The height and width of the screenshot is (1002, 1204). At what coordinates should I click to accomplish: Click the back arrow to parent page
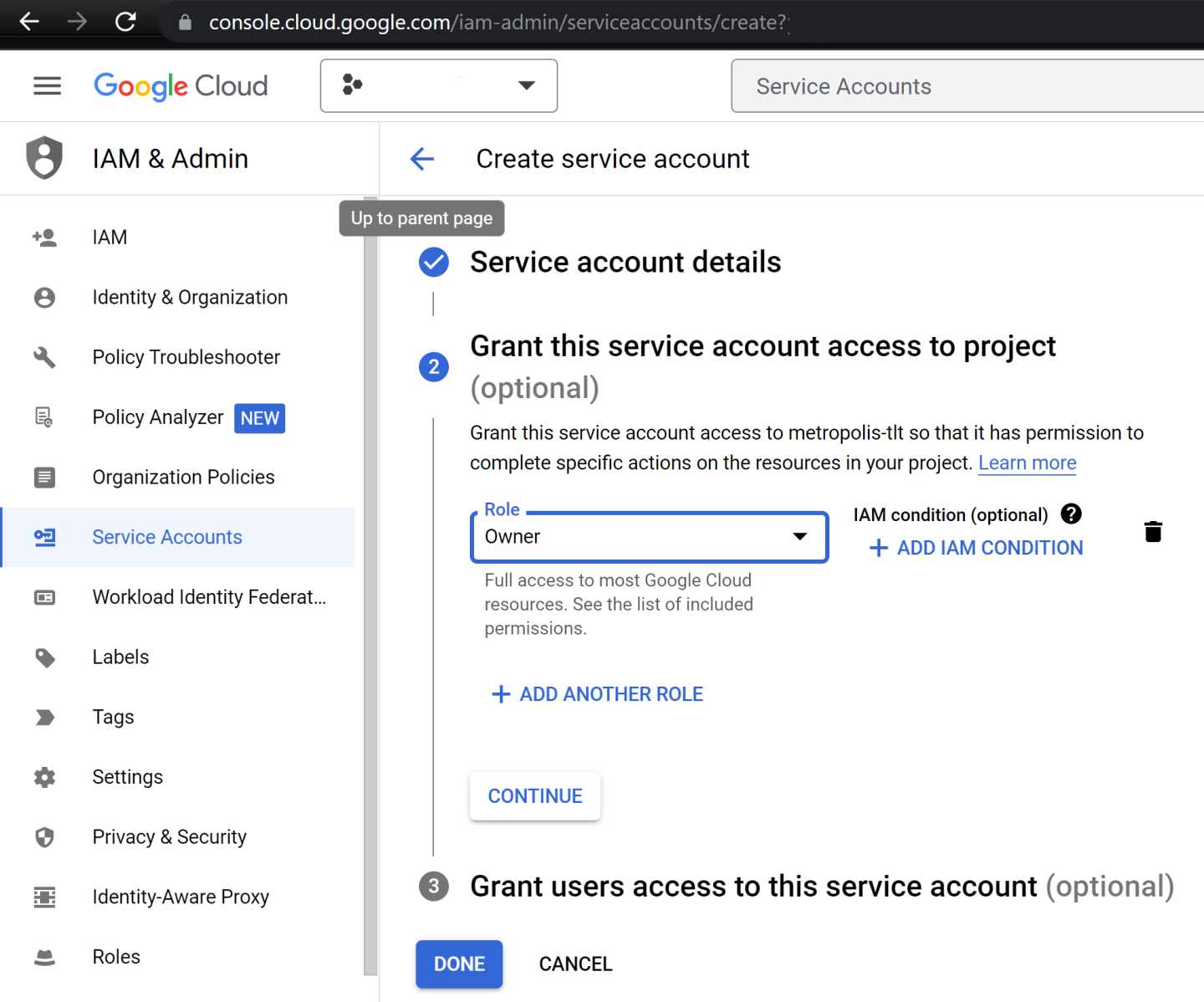(x=422, y=159)
